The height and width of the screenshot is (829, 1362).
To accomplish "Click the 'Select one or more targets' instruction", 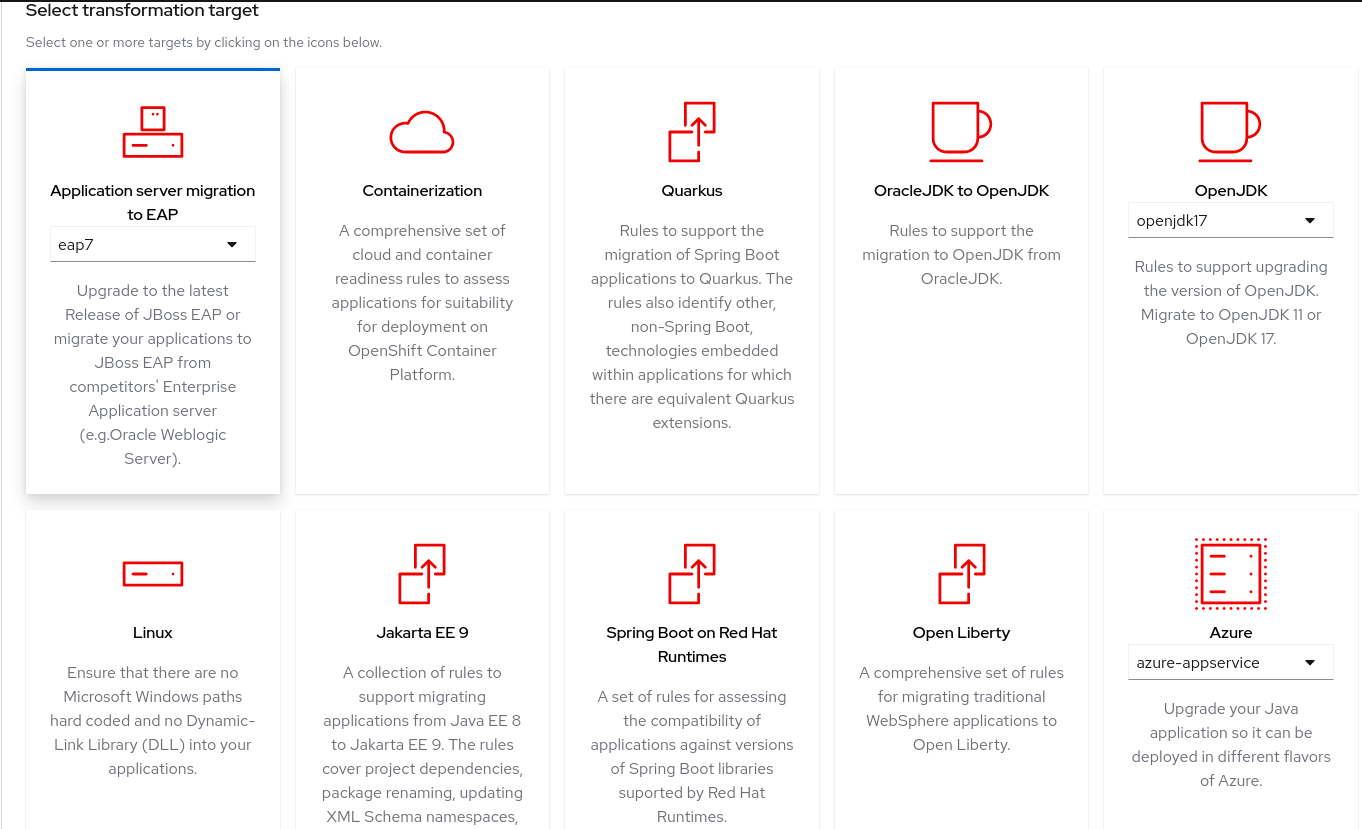I will [204, 43].
